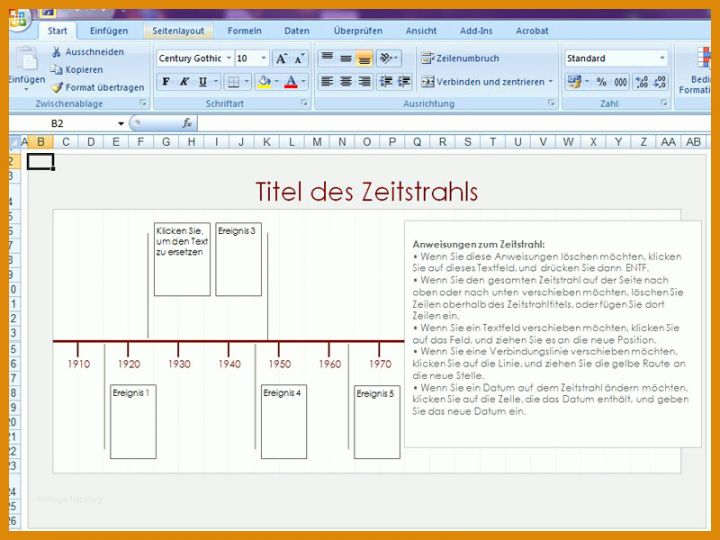Viewport: 720px width, 540px height.
Task: Apply thousands separator 000 format
Action: point(620,82)
